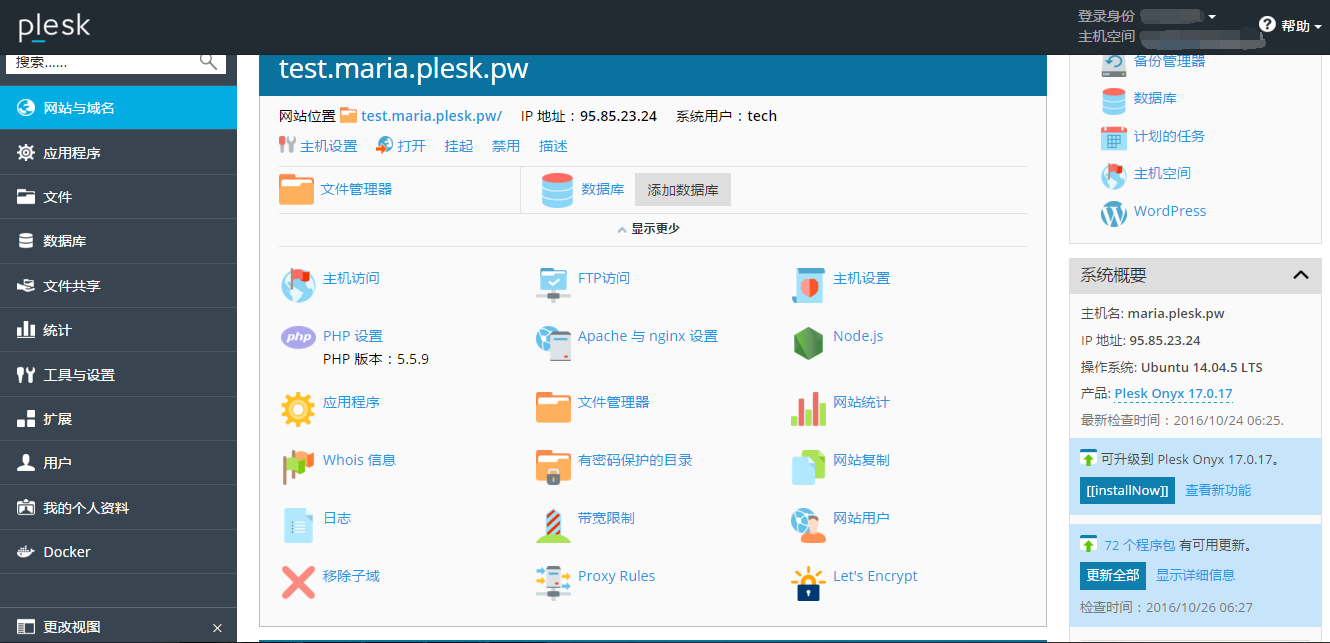Open 扩展 in the sidebar
The width and height of the screenshot is (1330, 643).
click(x=118, y=419)
